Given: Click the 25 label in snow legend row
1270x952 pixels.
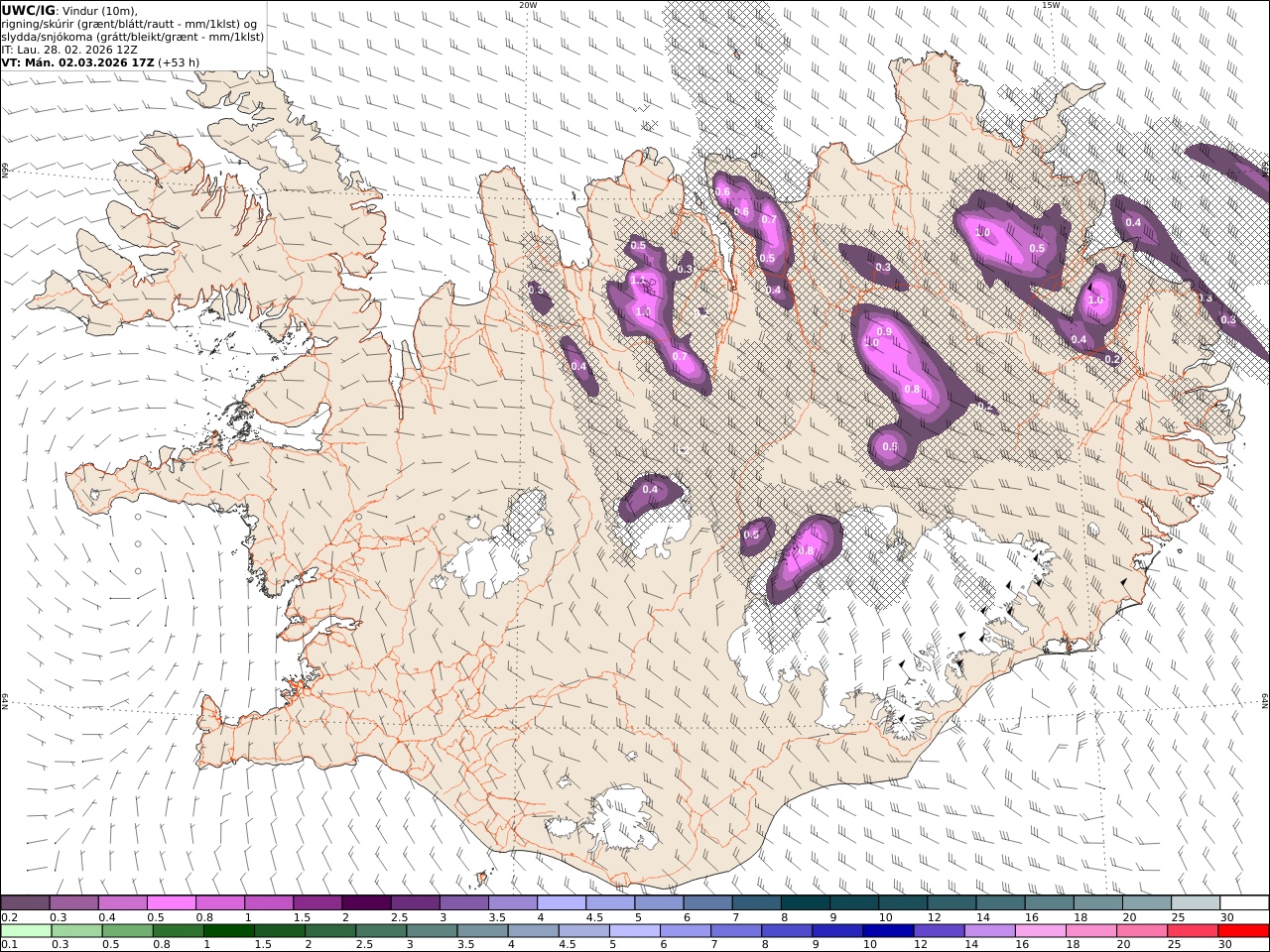Looking at the screenshot, I should (x=1179, y=917).
